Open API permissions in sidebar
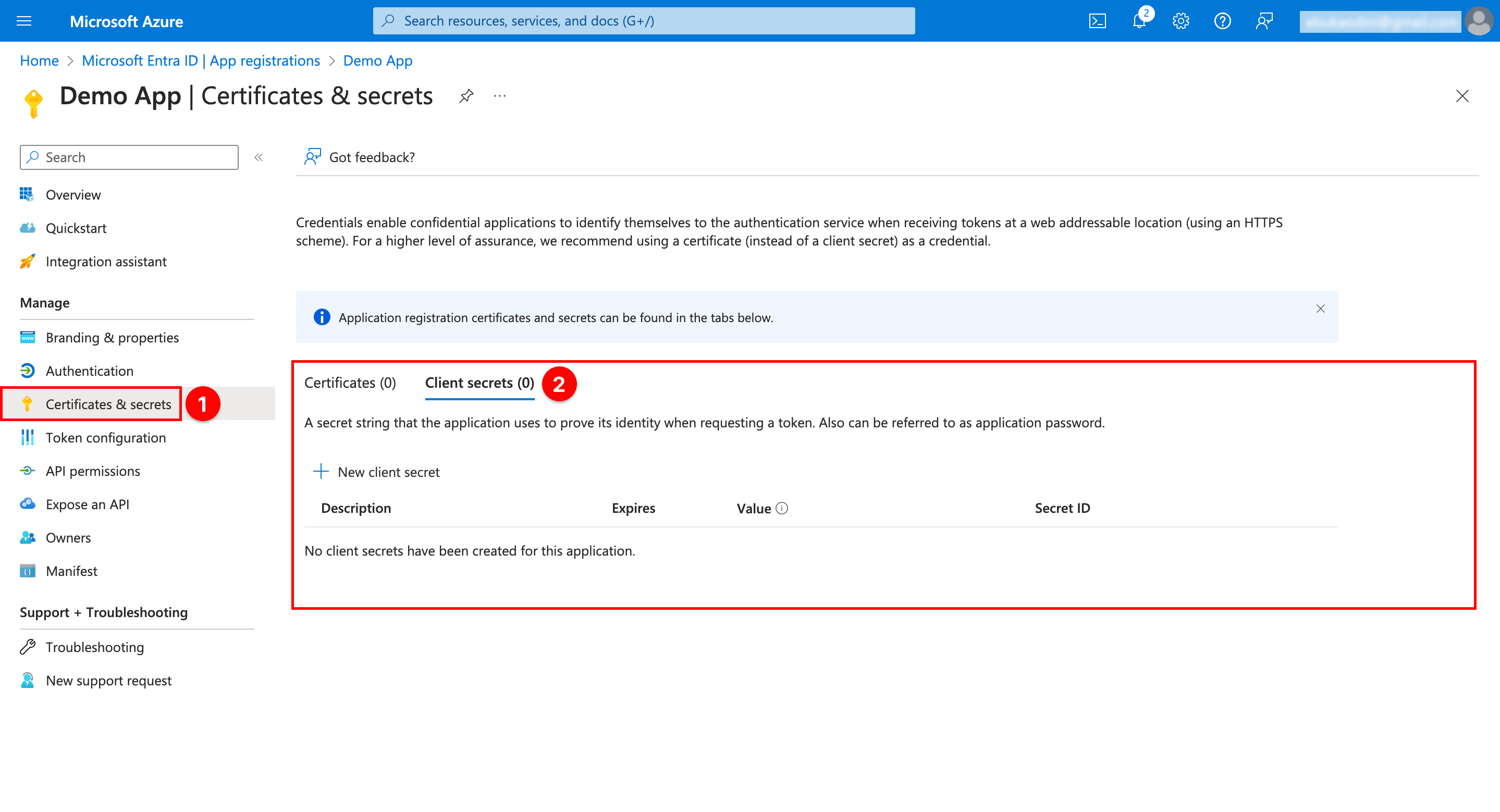 pyautogui.click(x=93, y=471)
